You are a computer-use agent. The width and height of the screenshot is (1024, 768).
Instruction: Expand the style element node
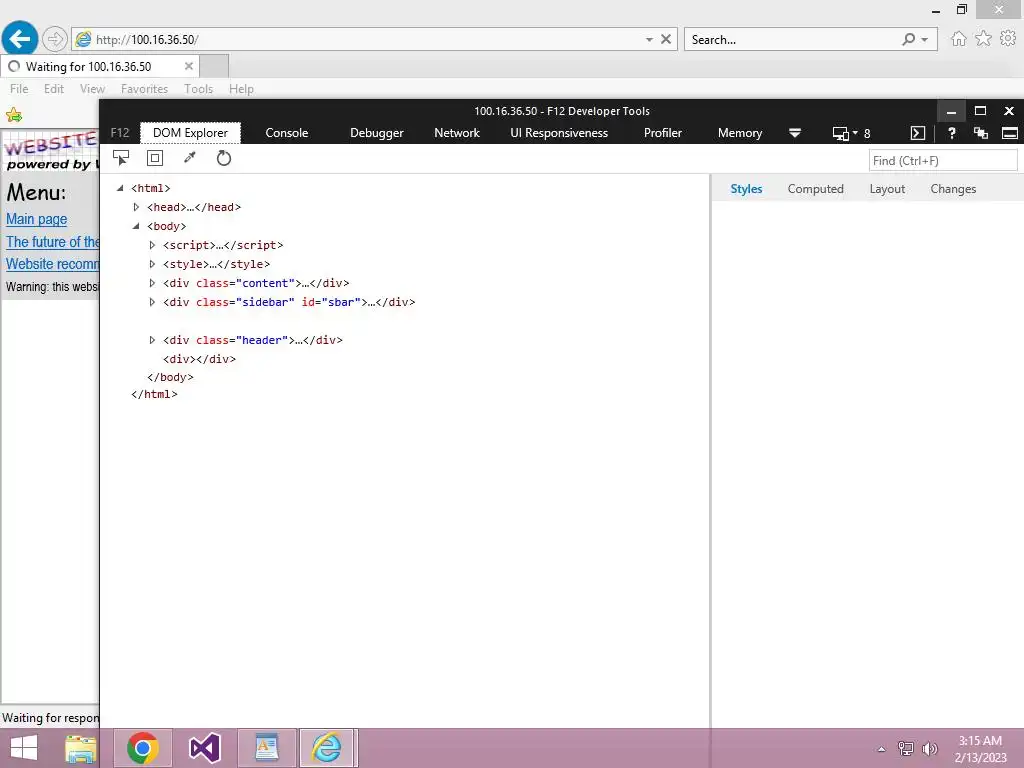point(152,264)
